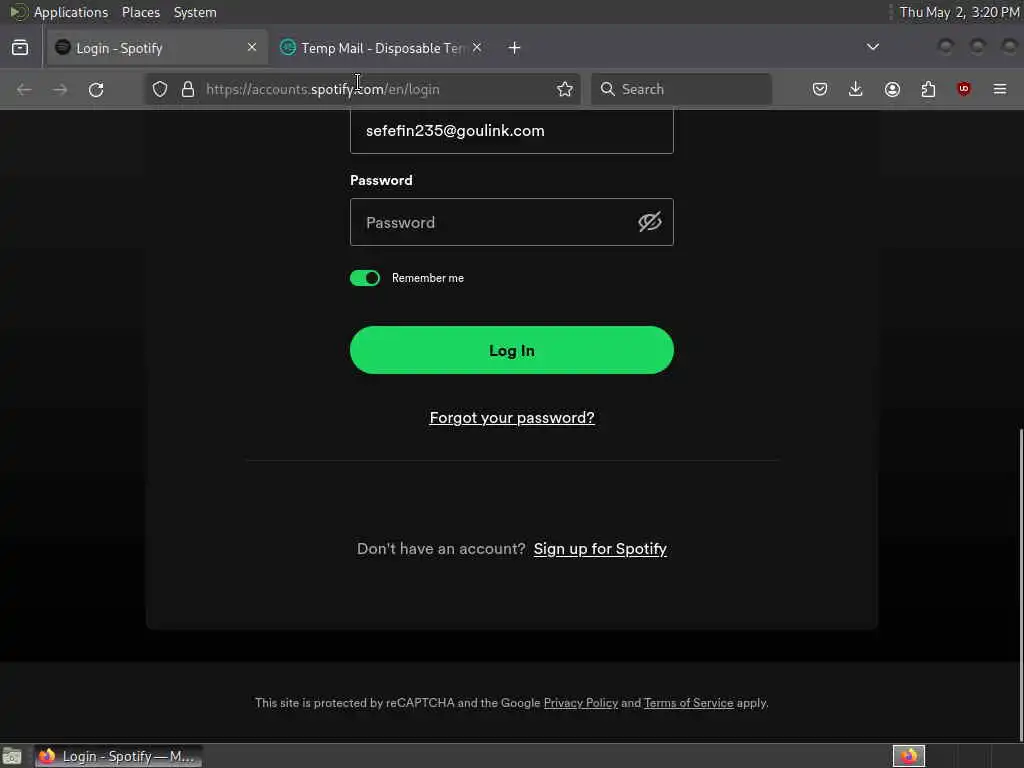1024x768 pixels.
Task: Open the Firefox hamburger menu
Action: [x=1000, y=89]
